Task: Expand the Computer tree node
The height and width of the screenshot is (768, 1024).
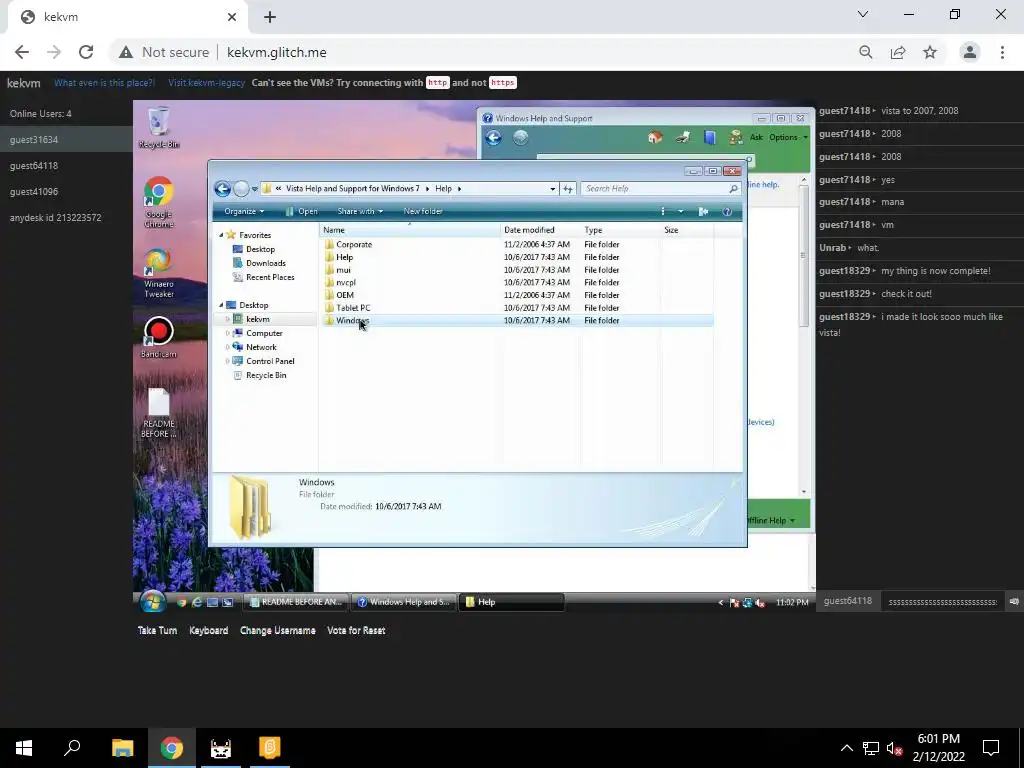Action: (x=227, y=333)
